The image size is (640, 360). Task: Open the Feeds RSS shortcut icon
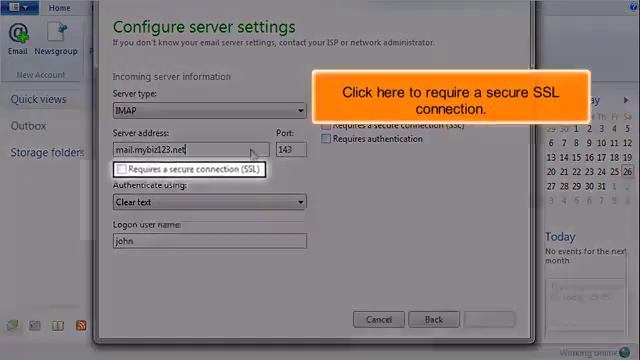point(81,325)
